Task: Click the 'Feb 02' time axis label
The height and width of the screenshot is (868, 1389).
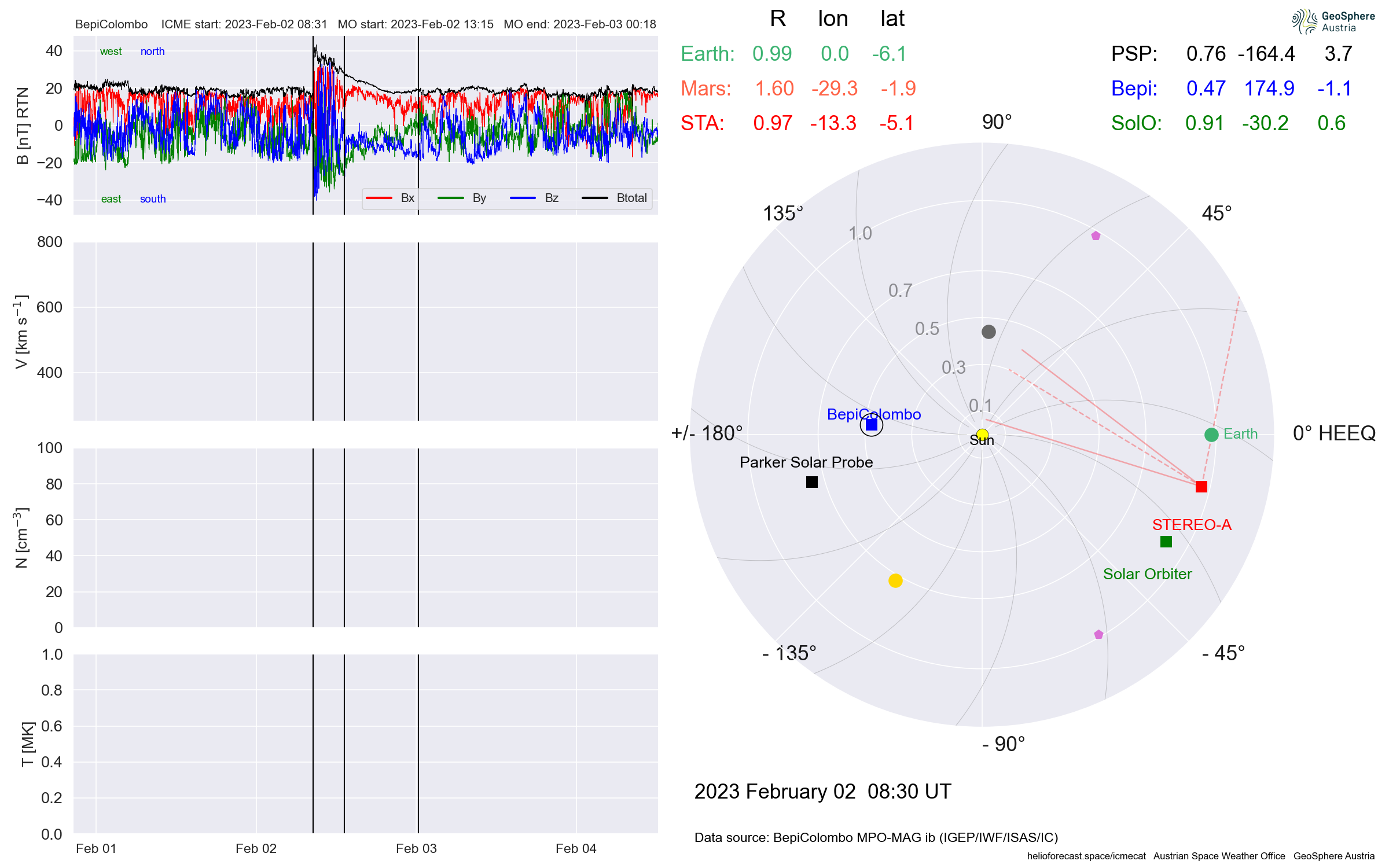Action: pos(256,848)
